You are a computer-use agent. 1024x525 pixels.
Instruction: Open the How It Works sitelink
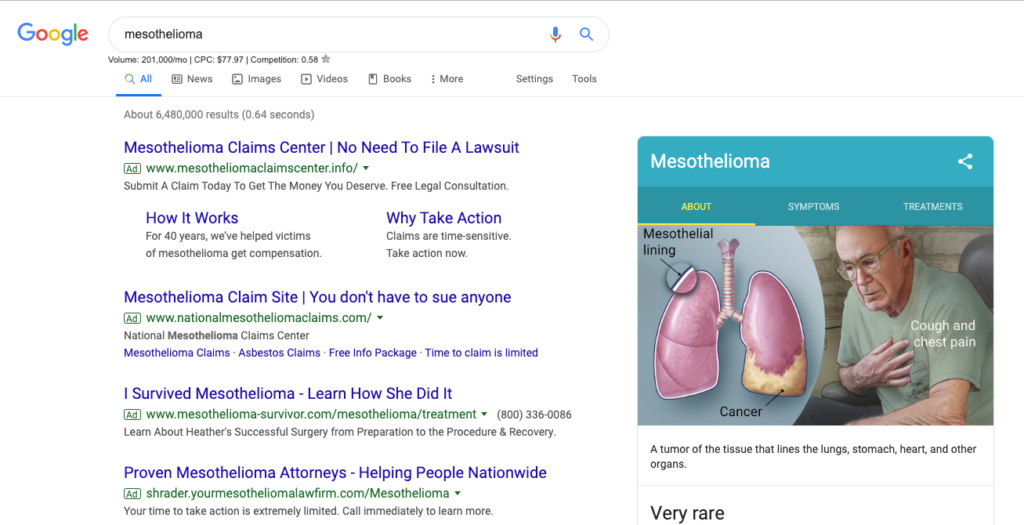pyautogui.click(x=192, y=218)
